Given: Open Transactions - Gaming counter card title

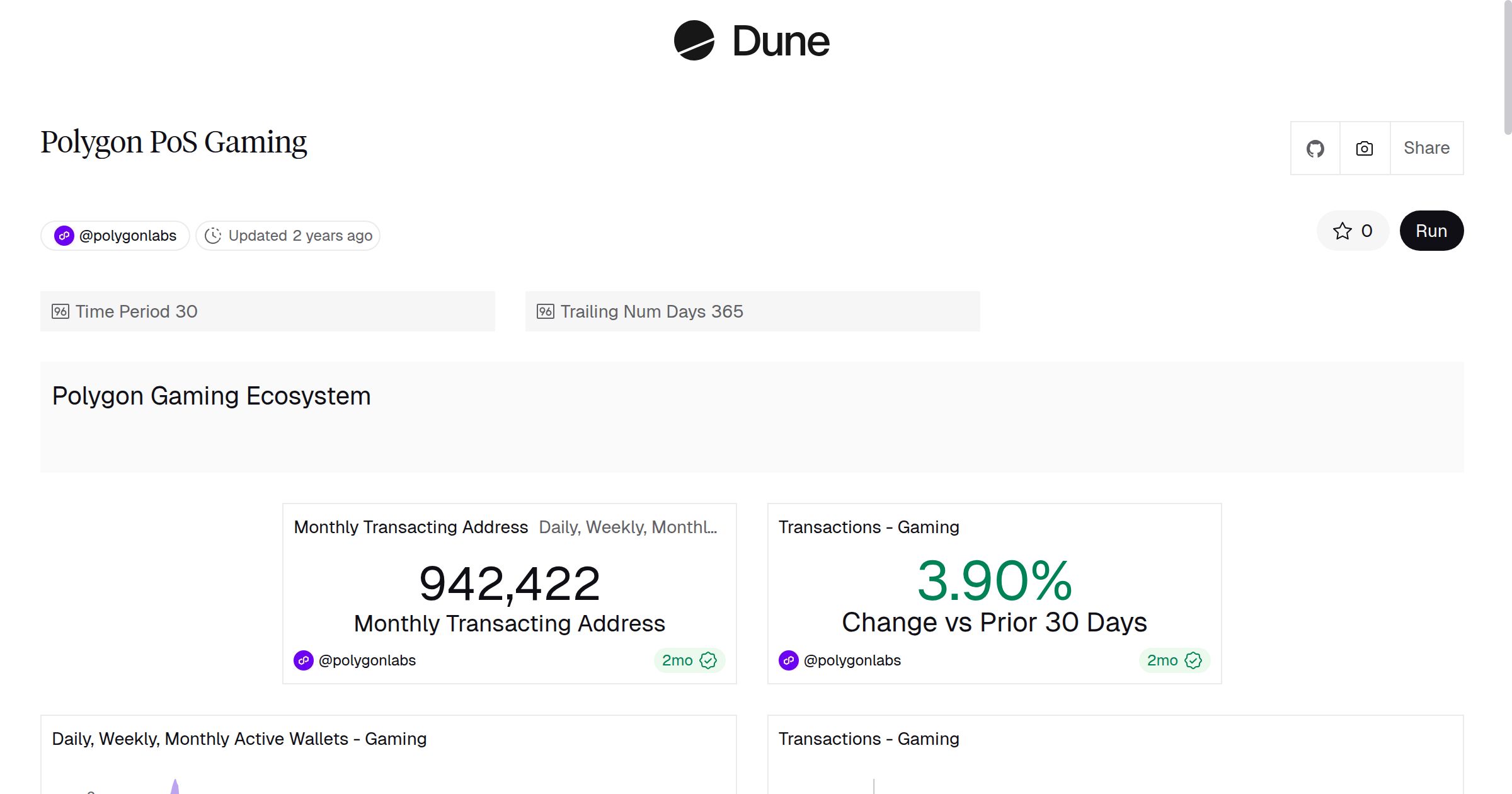Looking at the screenshot, I should [868, 527].
